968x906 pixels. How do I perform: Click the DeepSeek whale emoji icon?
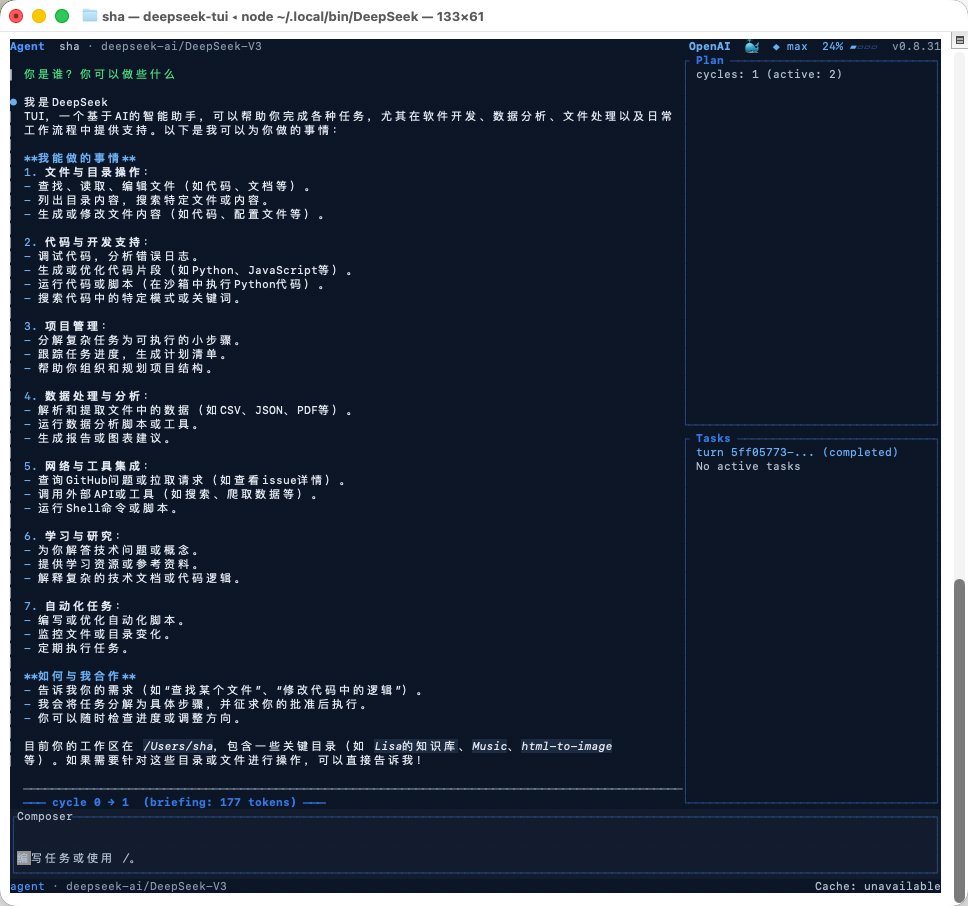coord(751,46)
